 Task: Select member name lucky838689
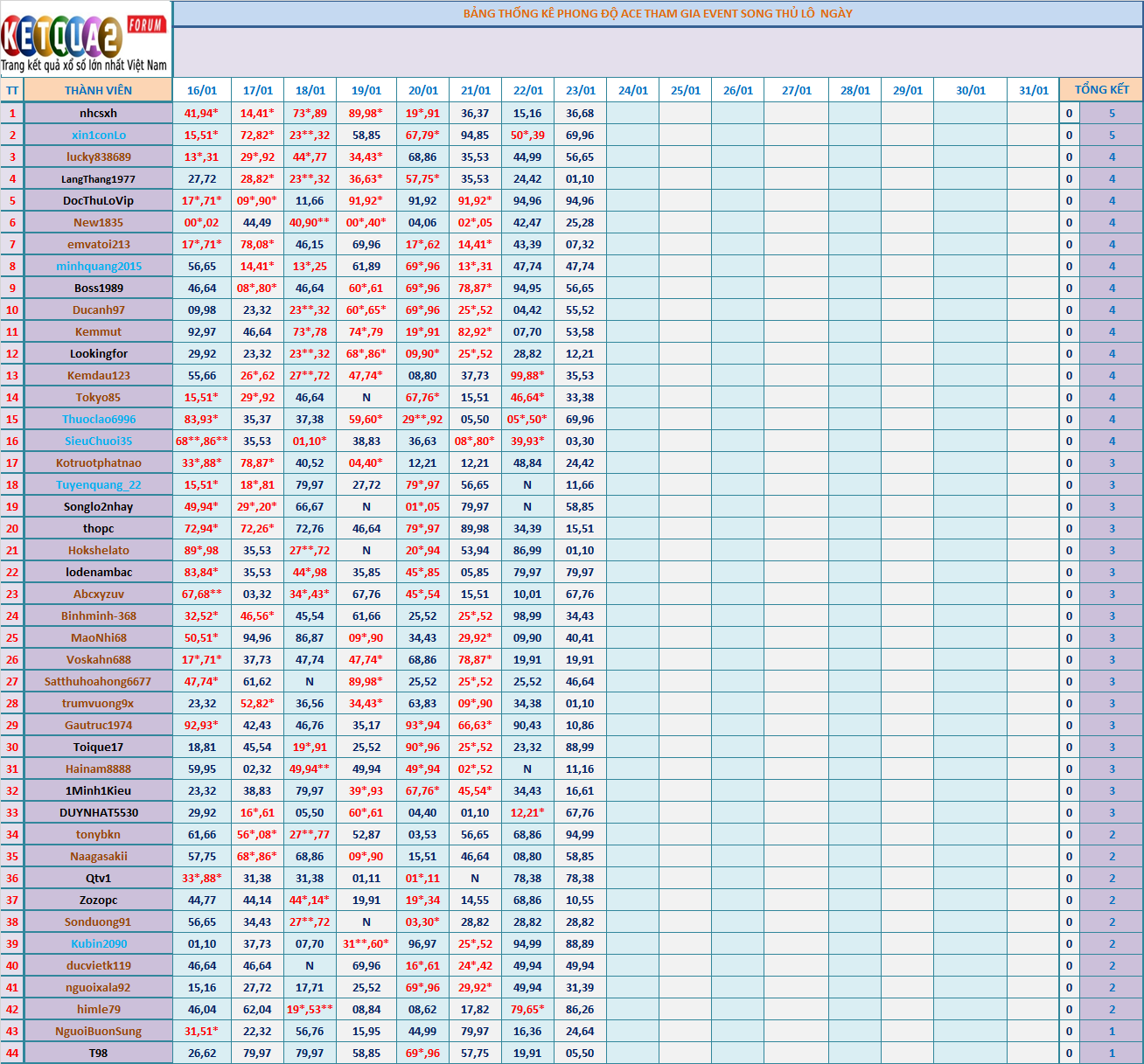[x=98, y=156]
